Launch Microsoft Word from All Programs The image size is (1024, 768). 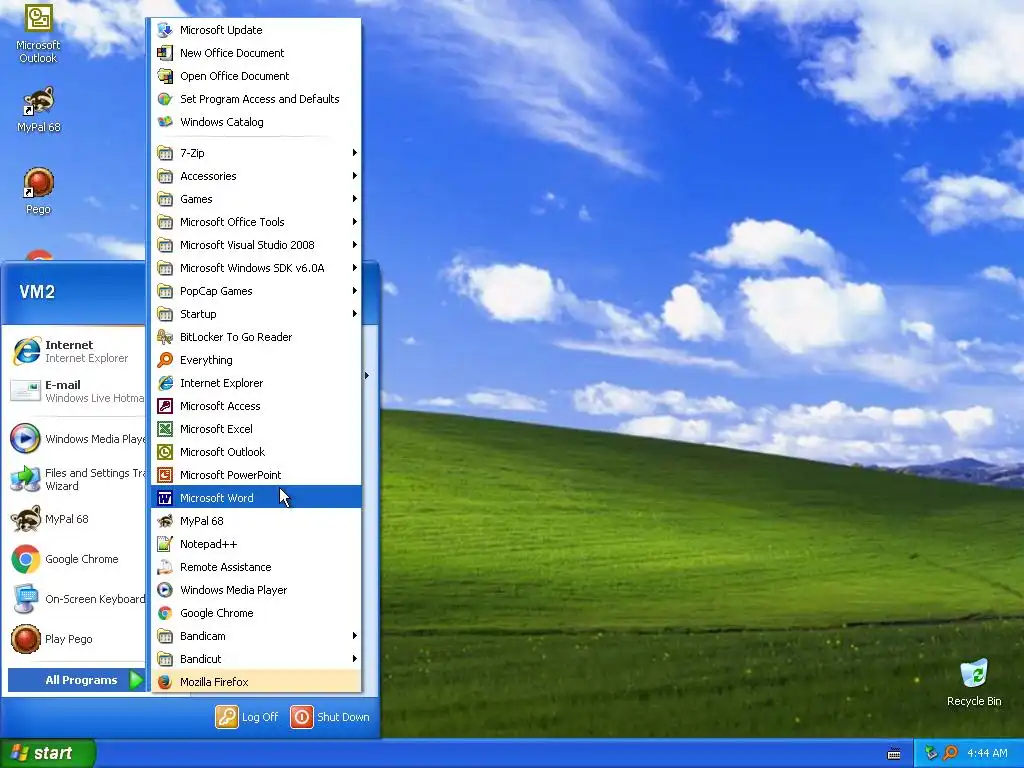(x=256, y=498)
